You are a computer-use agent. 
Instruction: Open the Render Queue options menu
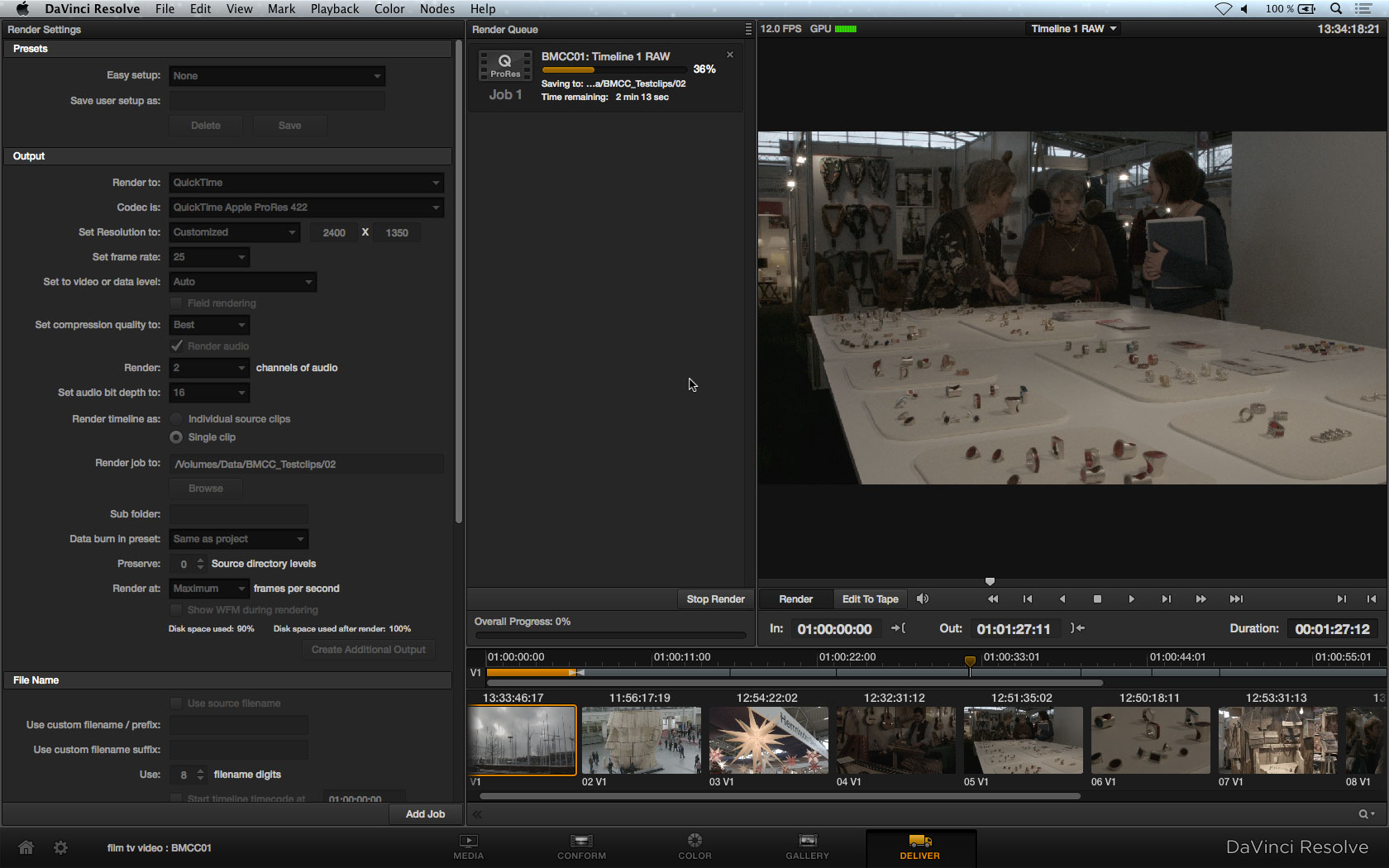click(x=748, y=29)
